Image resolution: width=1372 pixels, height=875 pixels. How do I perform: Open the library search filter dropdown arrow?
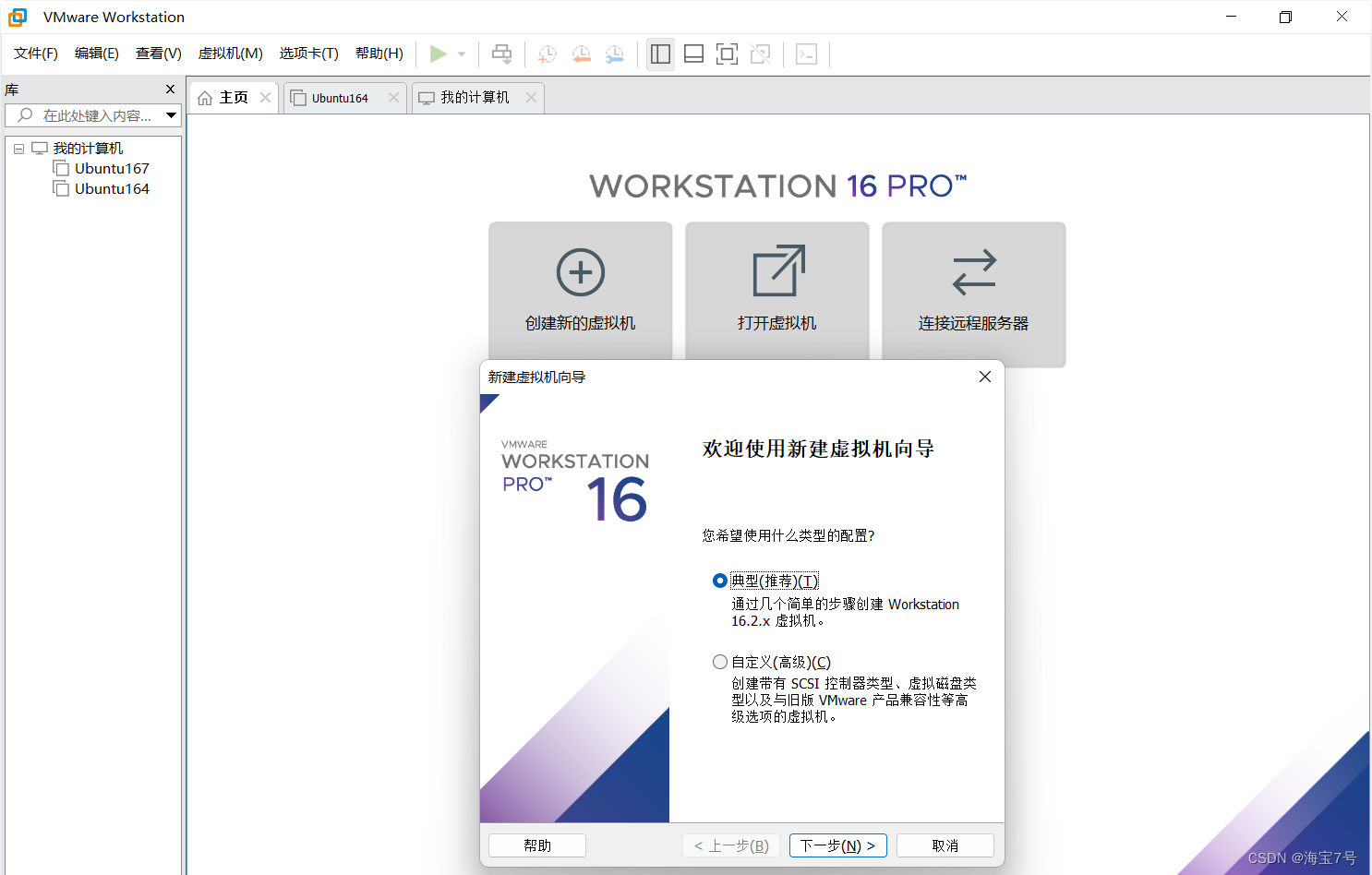coord(171,115)
